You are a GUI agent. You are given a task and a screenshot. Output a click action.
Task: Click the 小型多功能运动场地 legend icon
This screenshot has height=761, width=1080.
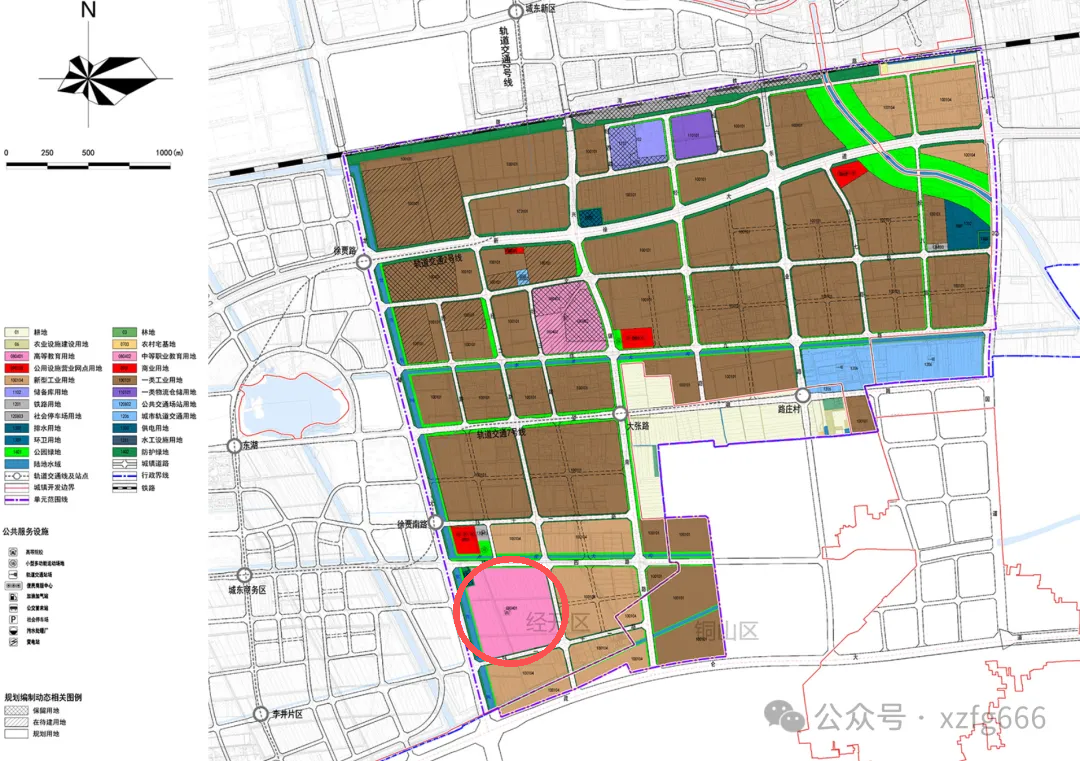point(12,563)
